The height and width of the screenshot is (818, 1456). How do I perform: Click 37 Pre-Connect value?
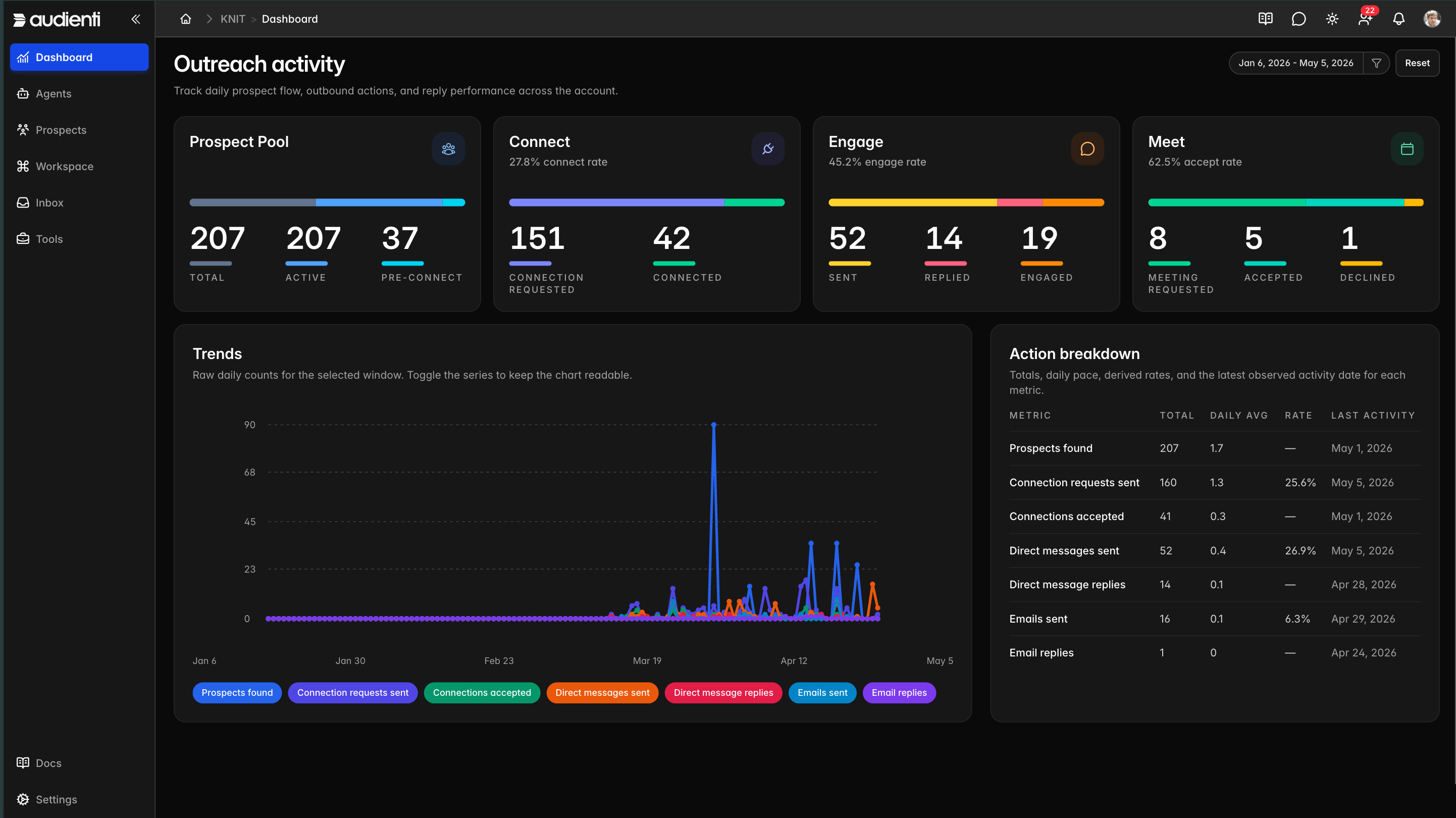point(400,238)
